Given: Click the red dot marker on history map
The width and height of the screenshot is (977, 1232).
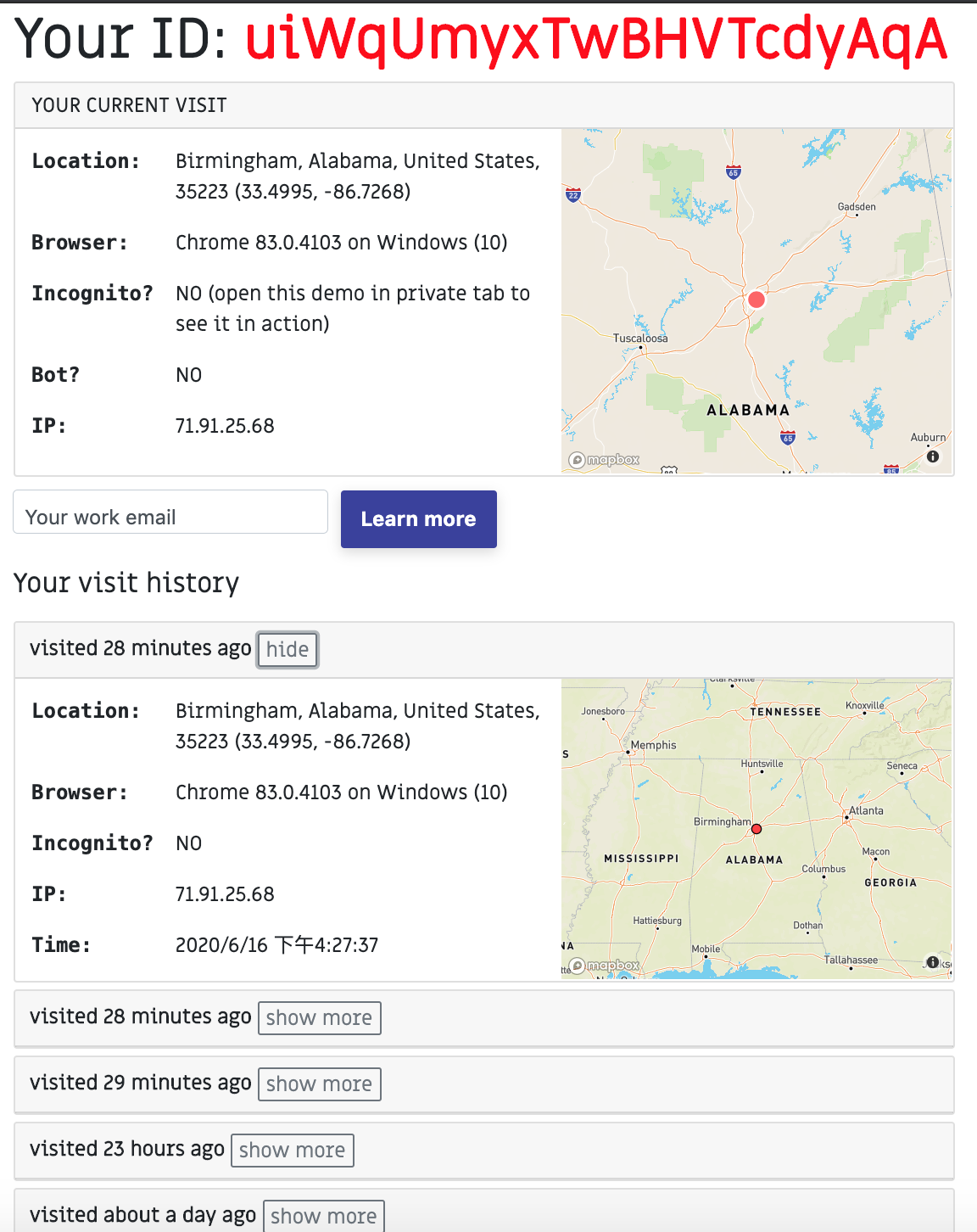Looking at the screenshot, I should (756, 829).
